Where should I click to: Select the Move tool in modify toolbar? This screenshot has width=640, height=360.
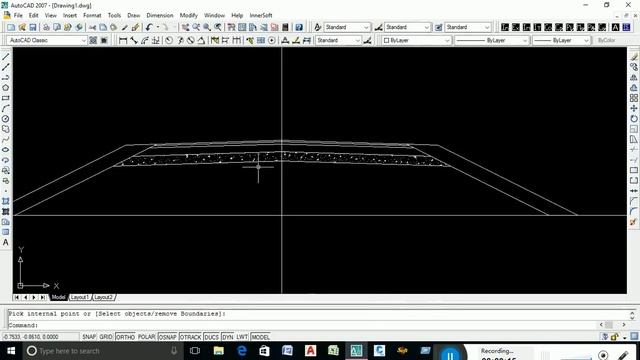(633, 109)
